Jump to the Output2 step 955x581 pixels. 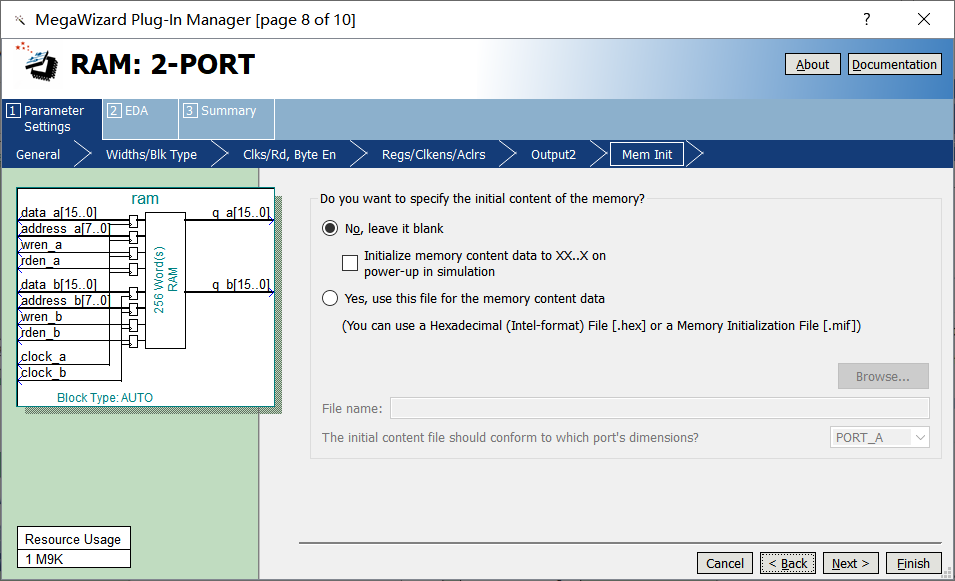pyautogui.click(x=553, y=154)
